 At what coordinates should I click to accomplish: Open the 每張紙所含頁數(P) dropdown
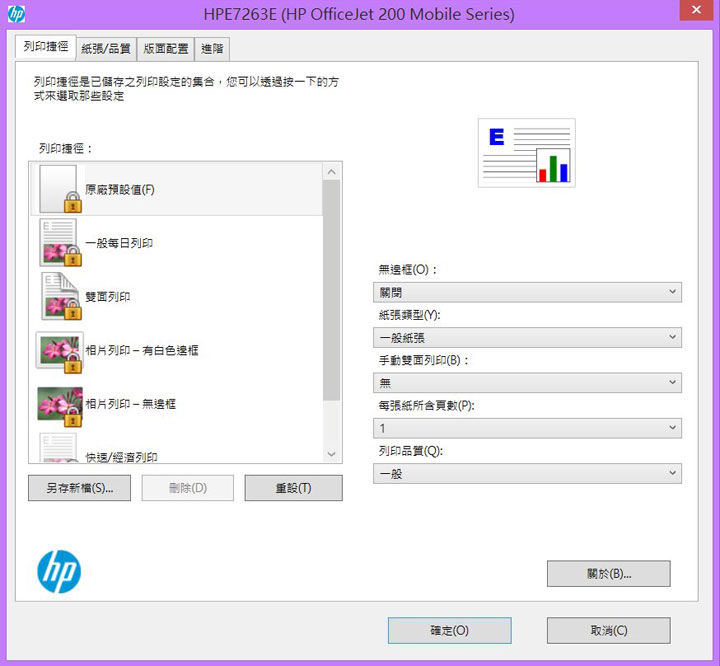coord(527,428)
